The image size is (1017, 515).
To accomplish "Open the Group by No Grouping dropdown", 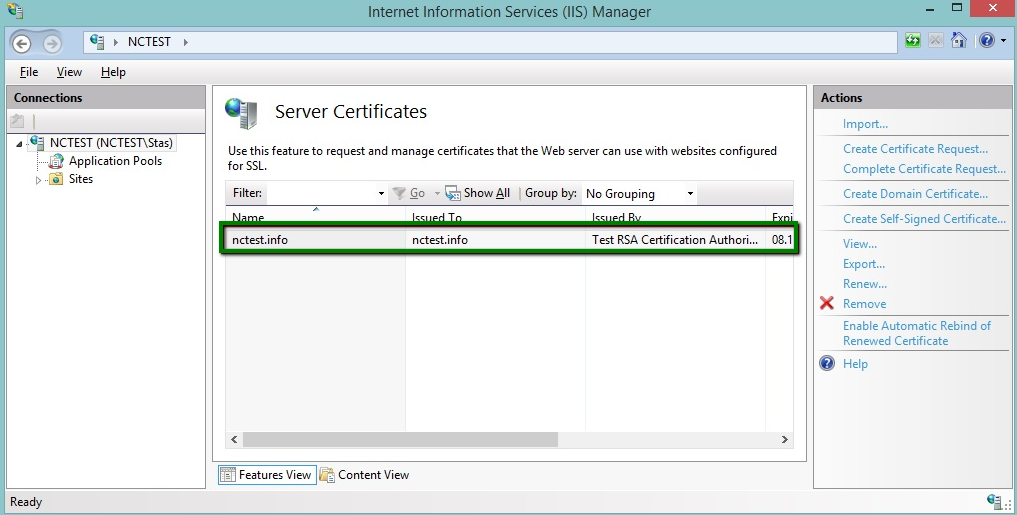I will [x=640, y=193].
